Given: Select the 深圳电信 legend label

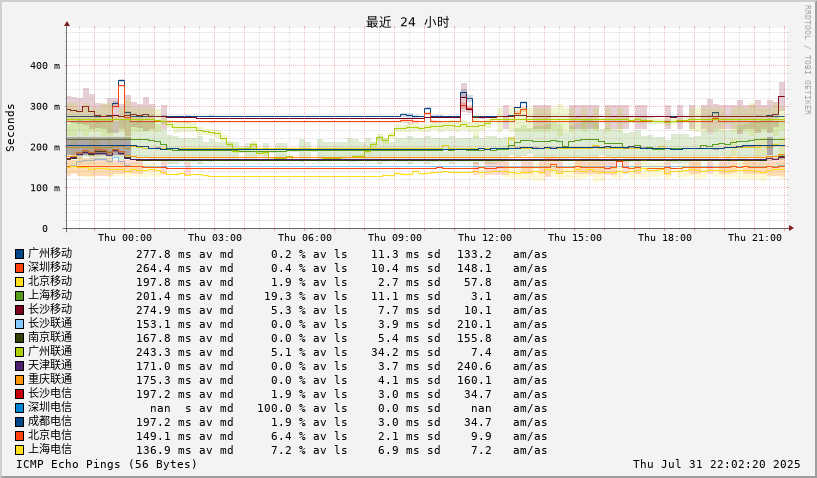Looking at the screenshot, I should coord(50,408).
